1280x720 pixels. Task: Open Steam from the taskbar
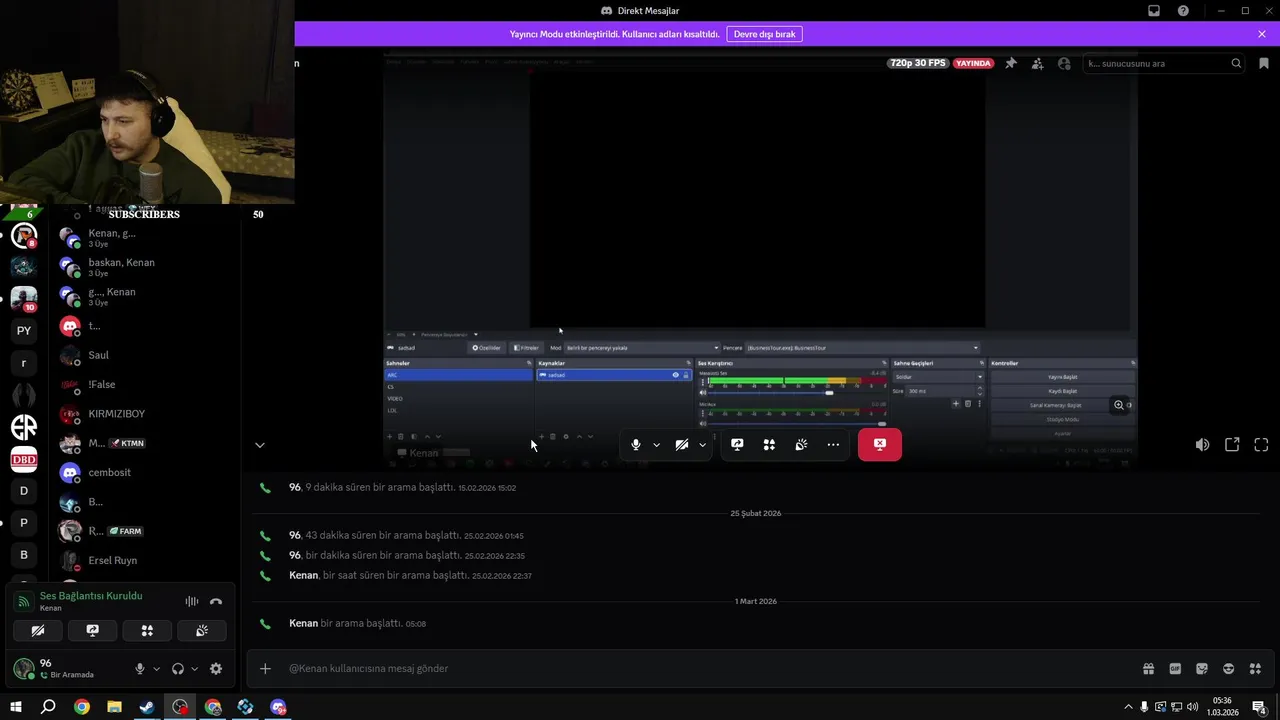pyautogui.click(x=147, y=707)
